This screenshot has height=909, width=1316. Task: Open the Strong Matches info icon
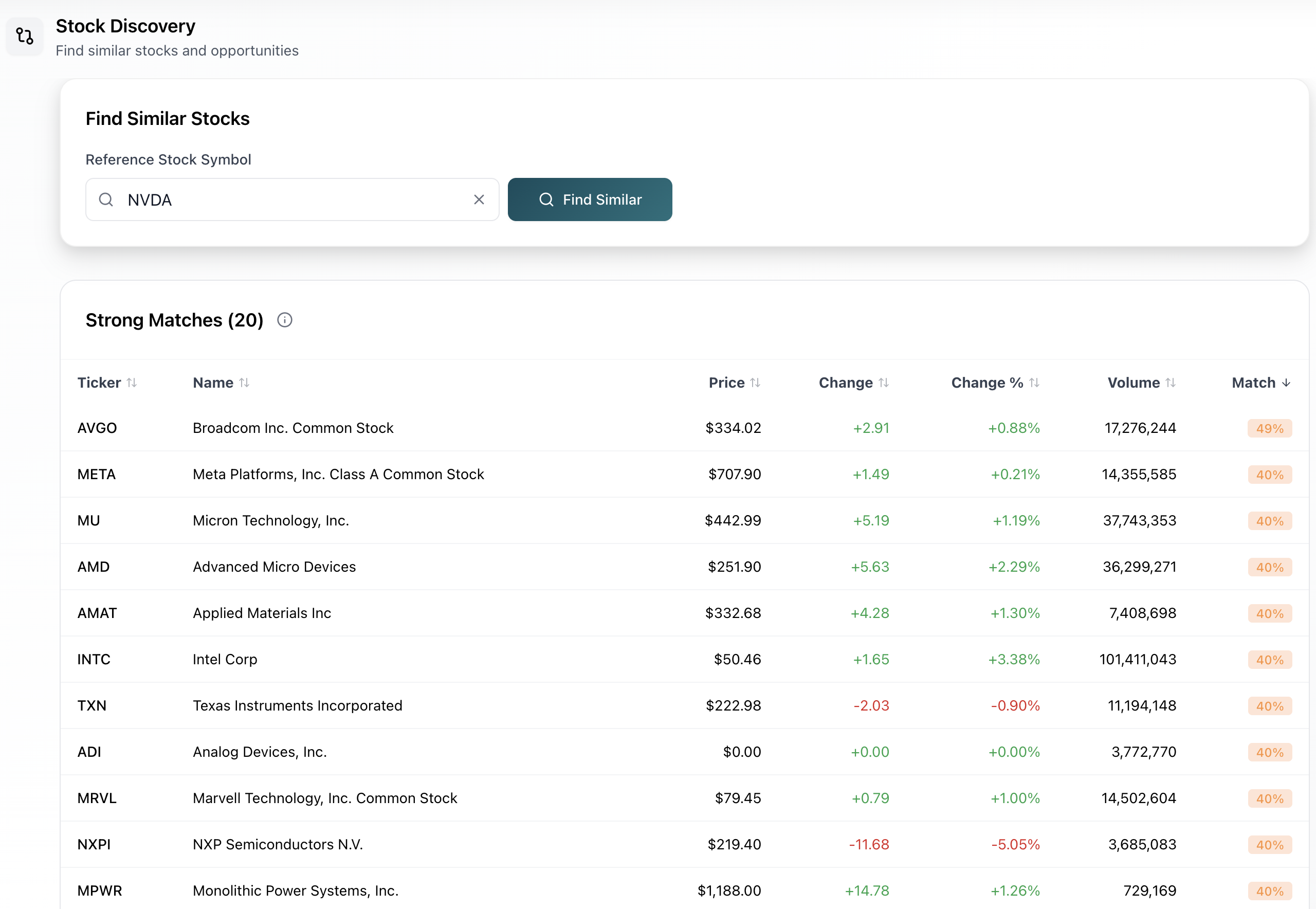(285, 320)
